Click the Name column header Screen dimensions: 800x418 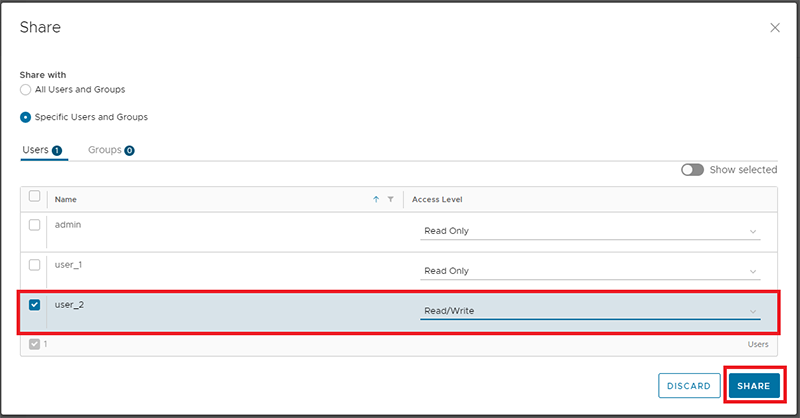(66, 200)
